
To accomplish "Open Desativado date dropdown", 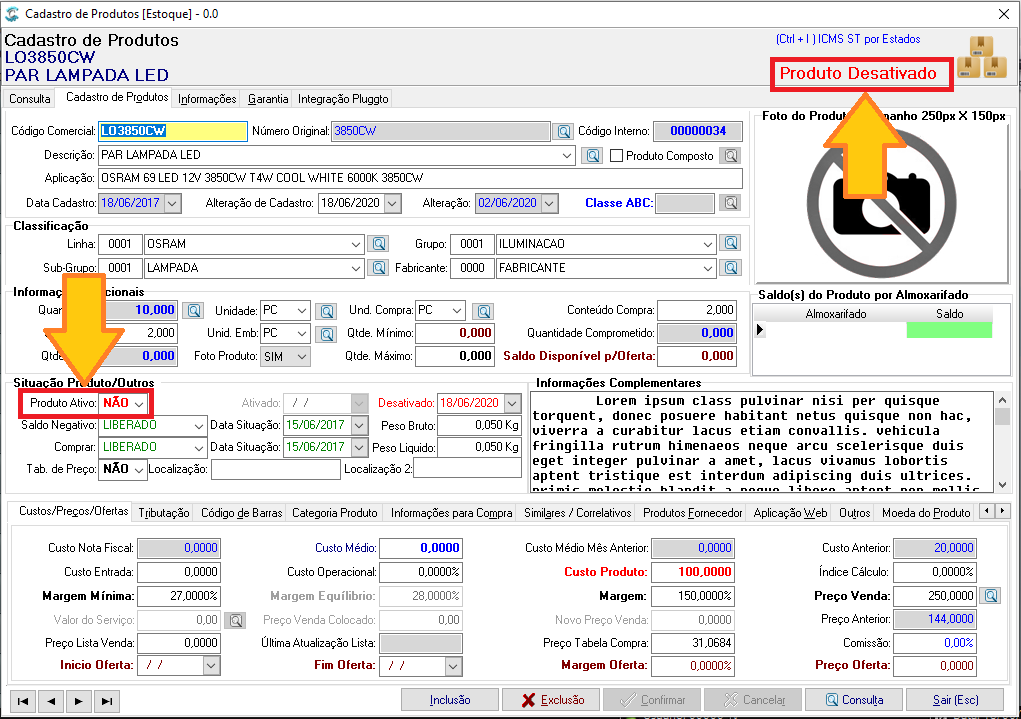I will pyautogui.click(x=512, y=404).
